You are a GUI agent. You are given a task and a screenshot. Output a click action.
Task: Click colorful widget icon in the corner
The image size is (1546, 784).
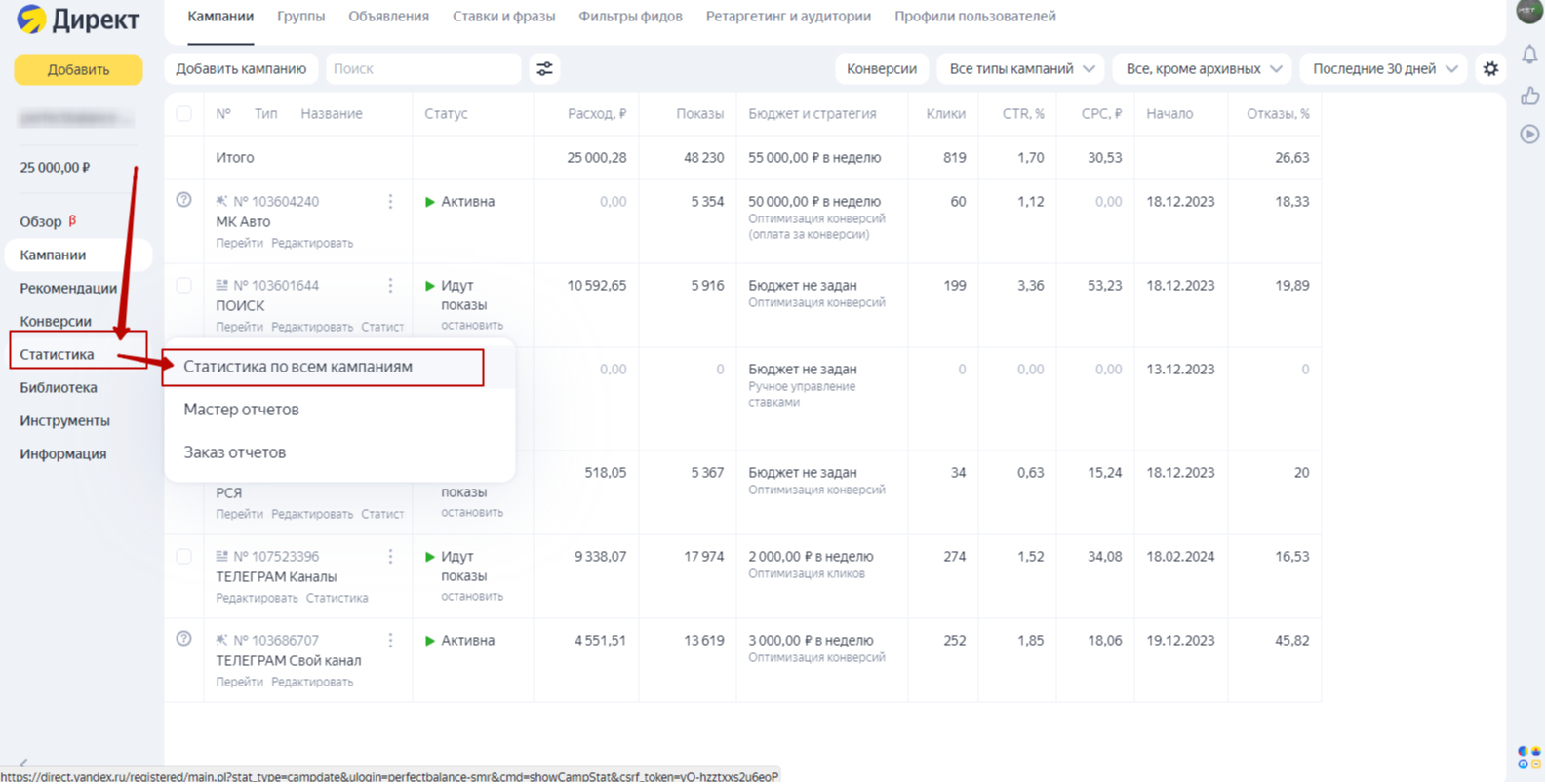[1528, 758]
